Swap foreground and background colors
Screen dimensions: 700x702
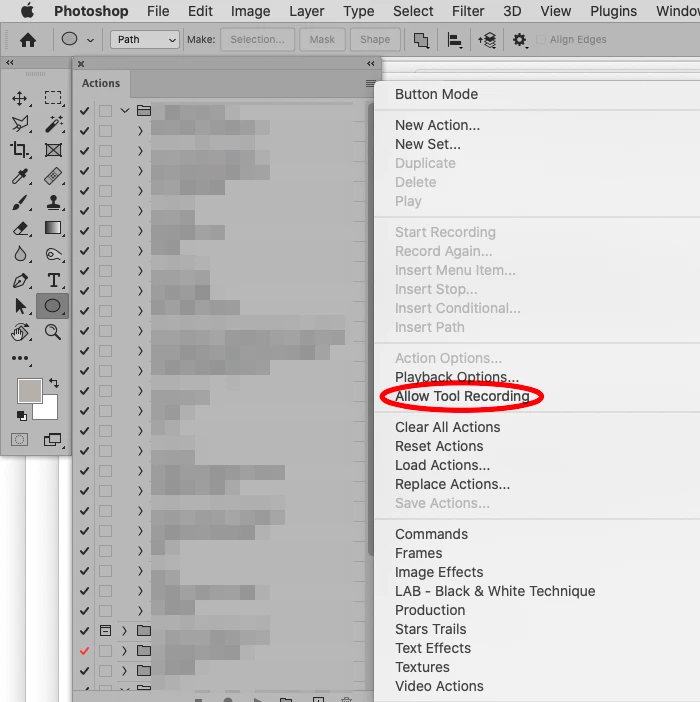click(54, 383)
